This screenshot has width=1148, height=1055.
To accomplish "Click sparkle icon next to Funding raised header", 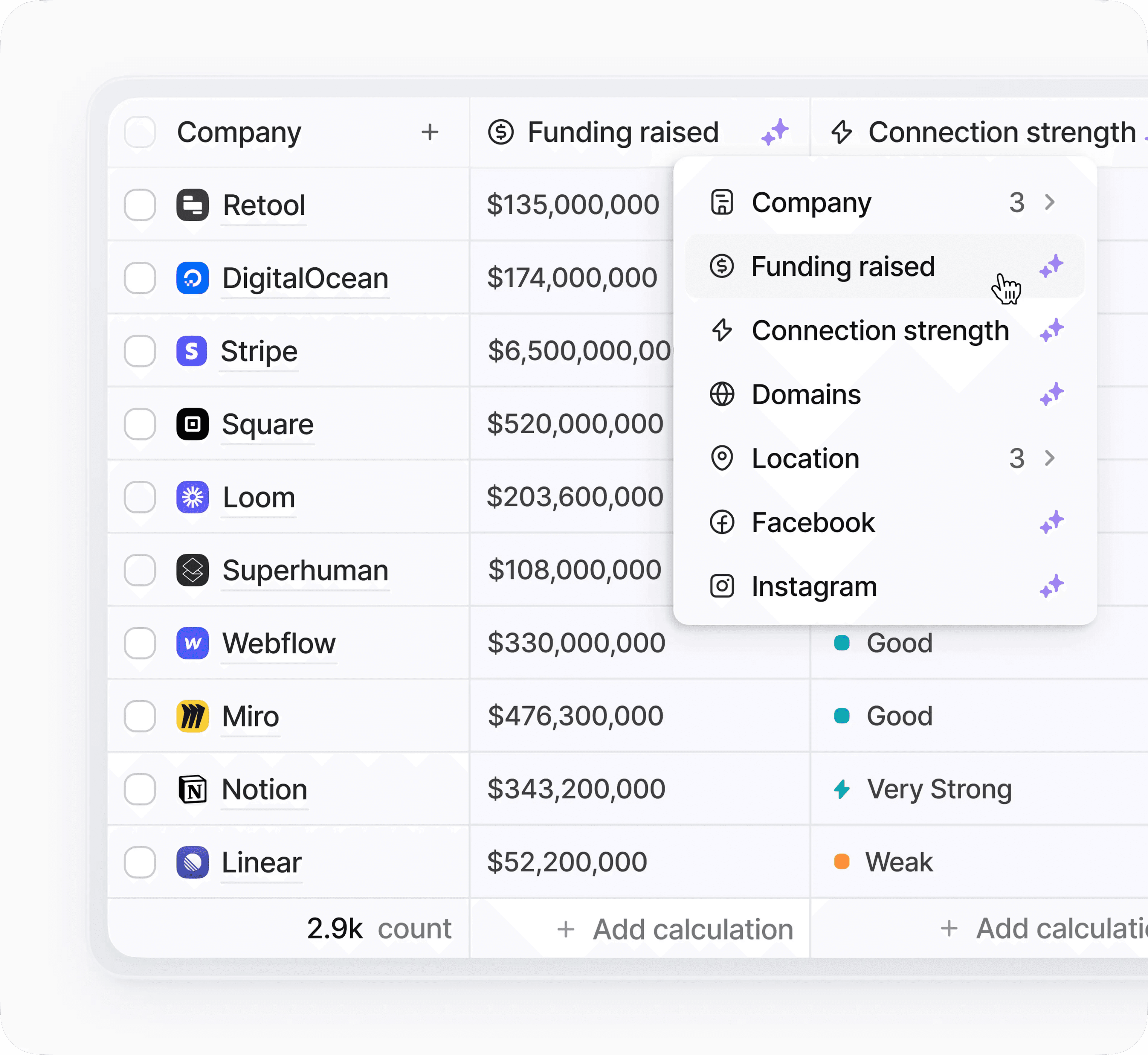I will click(x=775, y=132).
